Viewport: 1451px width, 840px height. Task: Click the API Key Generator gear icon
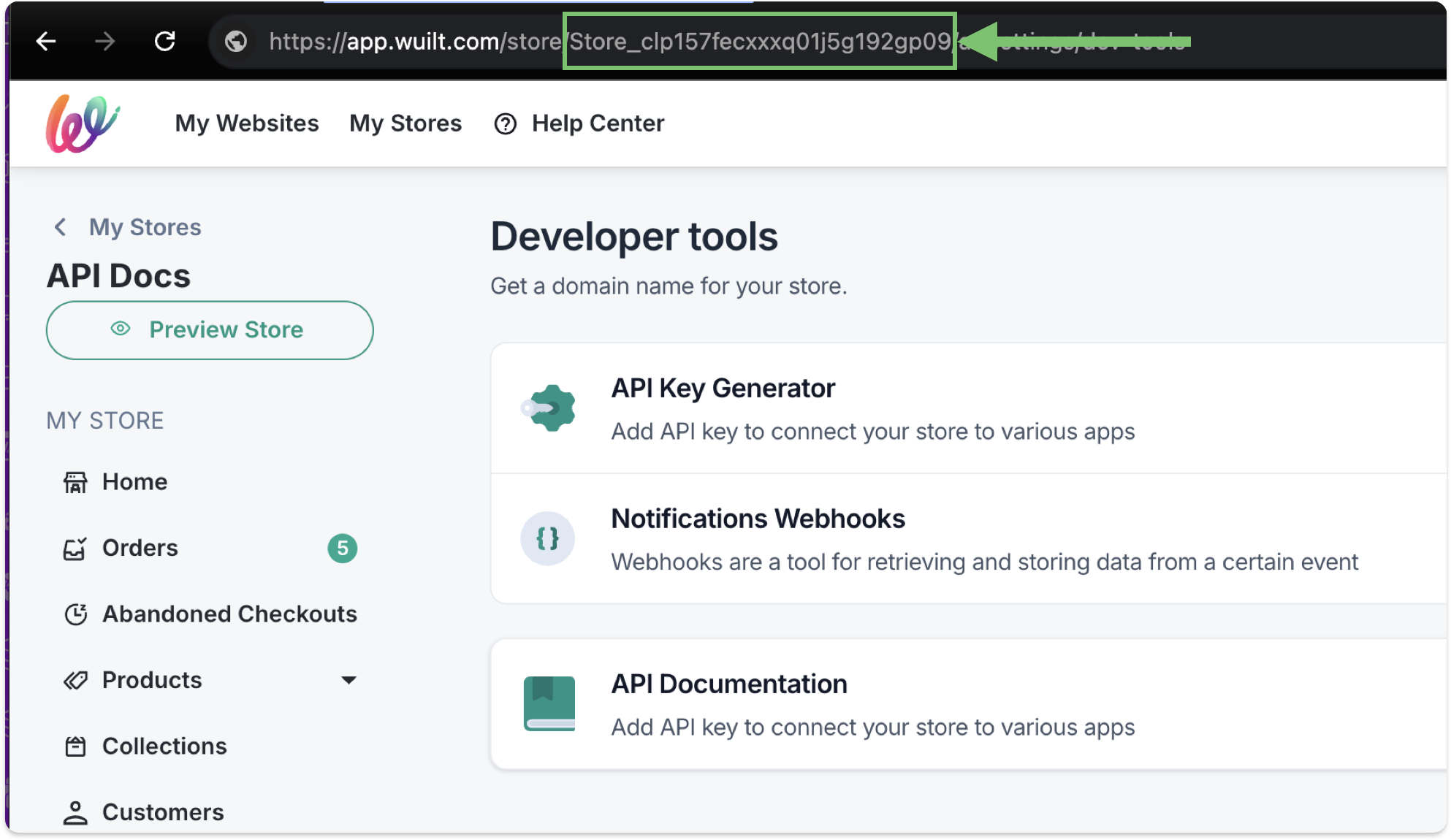(x=548, y=408)
